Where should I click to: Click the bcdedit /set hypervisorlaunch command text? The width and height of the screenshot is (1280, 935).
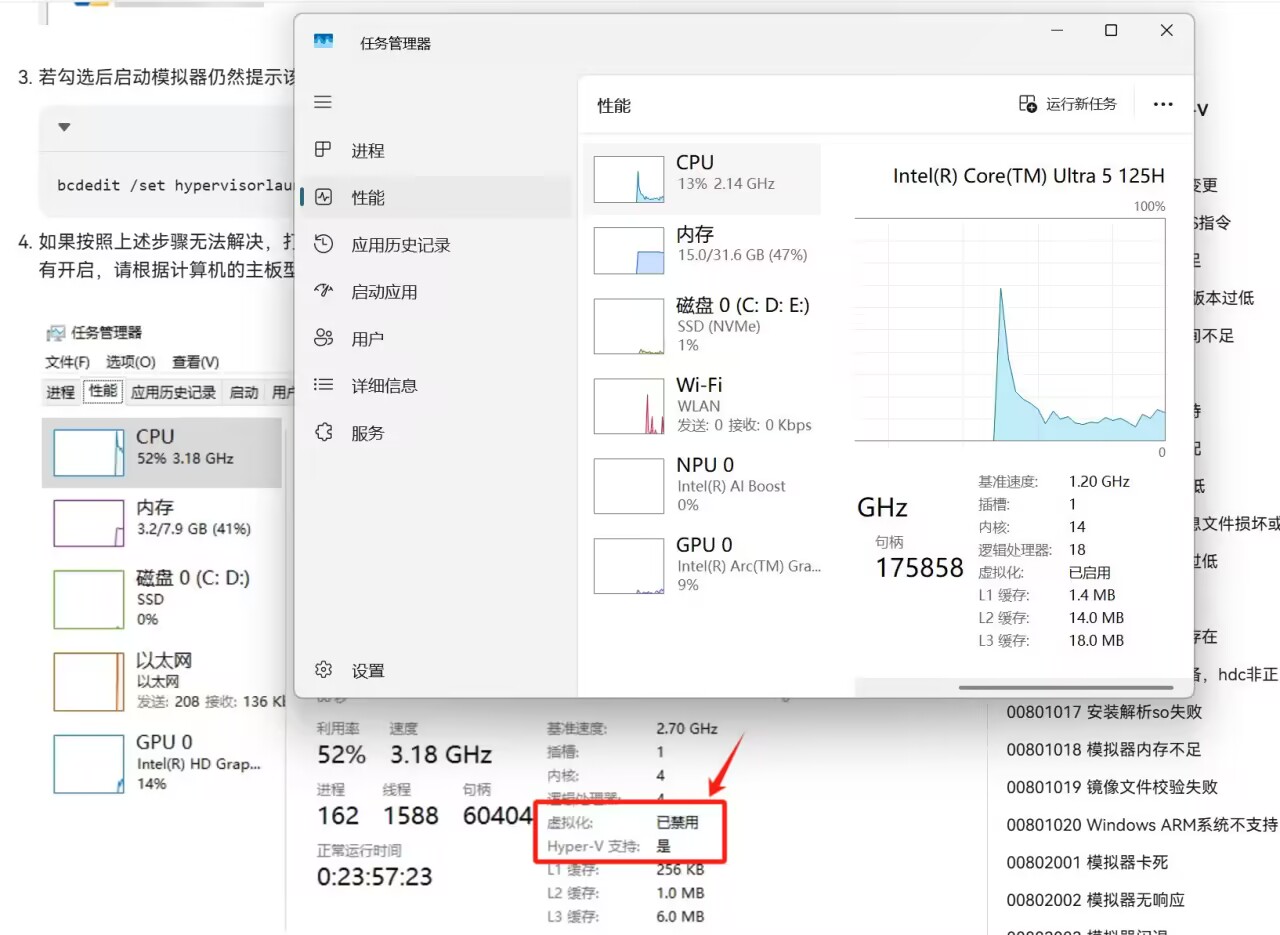pos(175,185)
